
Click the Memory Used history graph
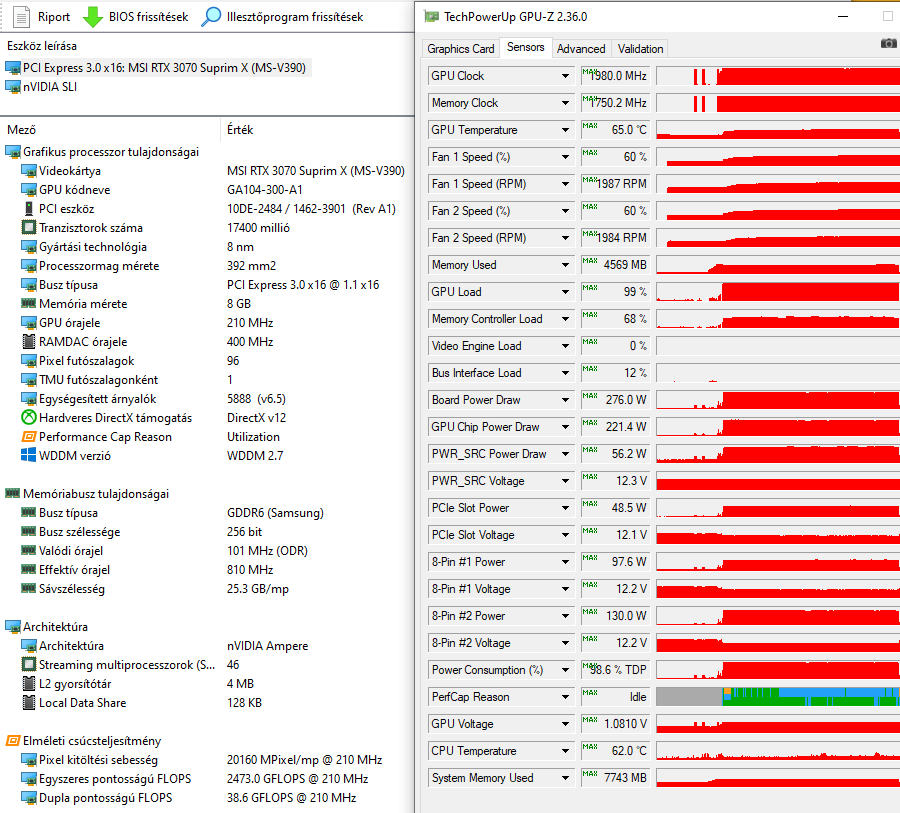[778, 265]
